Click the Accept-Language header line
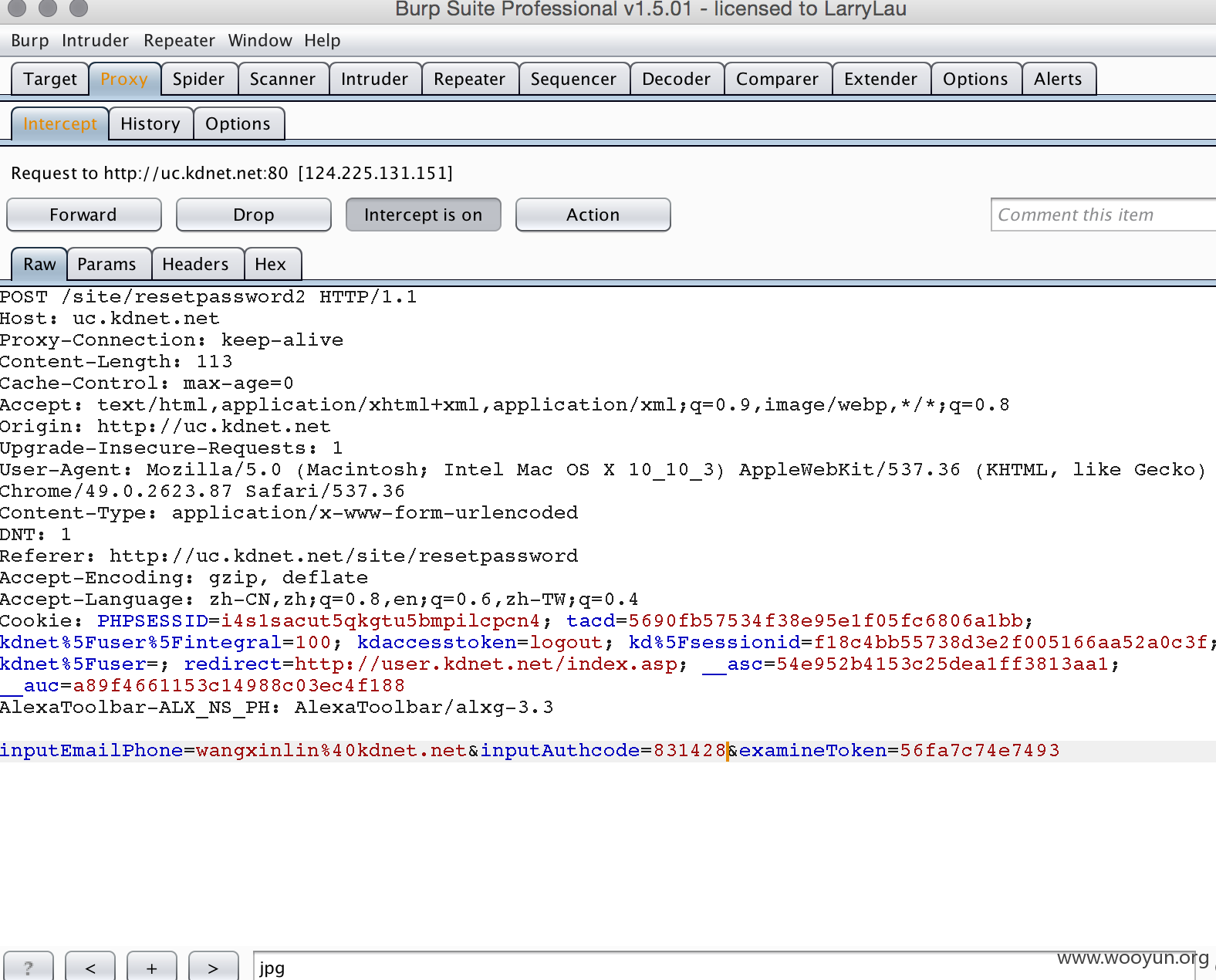The image size is (1216, 980). click(x=319, y=600)
